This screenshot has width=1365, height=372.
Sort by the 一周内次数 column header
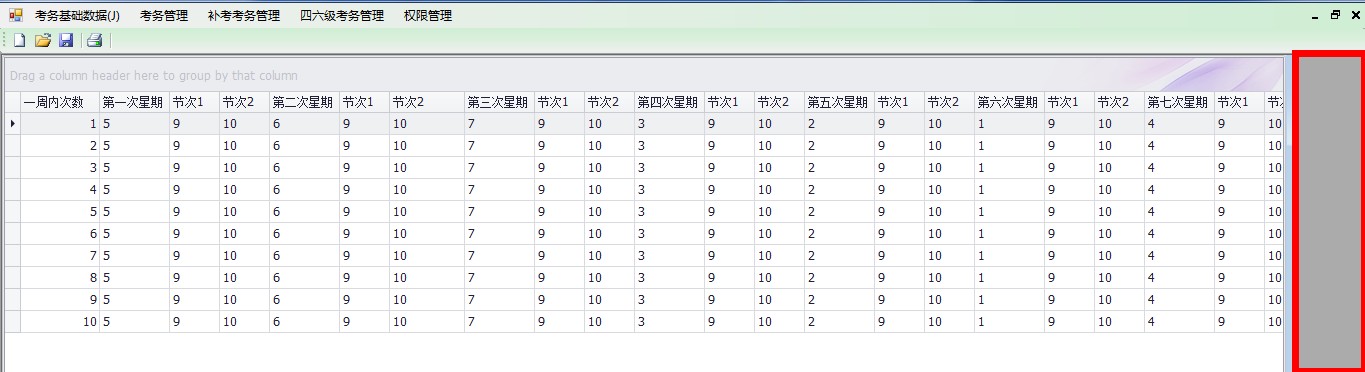pyautogui.click(x=60, y=102)
